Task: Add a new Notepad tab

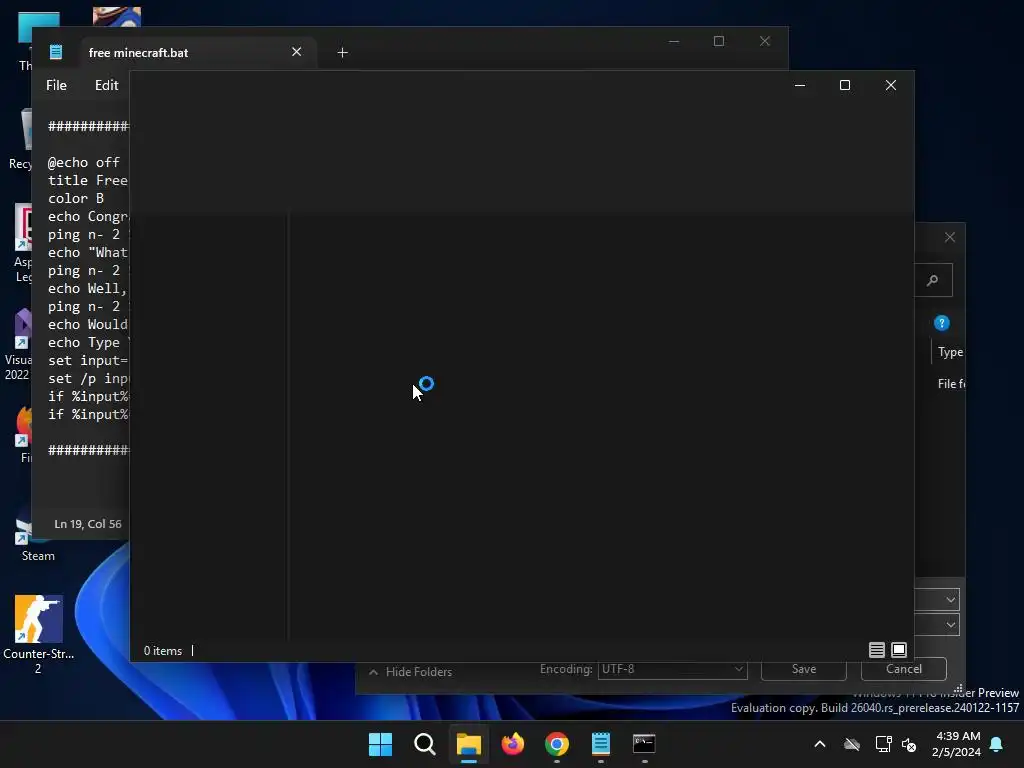Action: pyautogui.click(x=342, y=52)
